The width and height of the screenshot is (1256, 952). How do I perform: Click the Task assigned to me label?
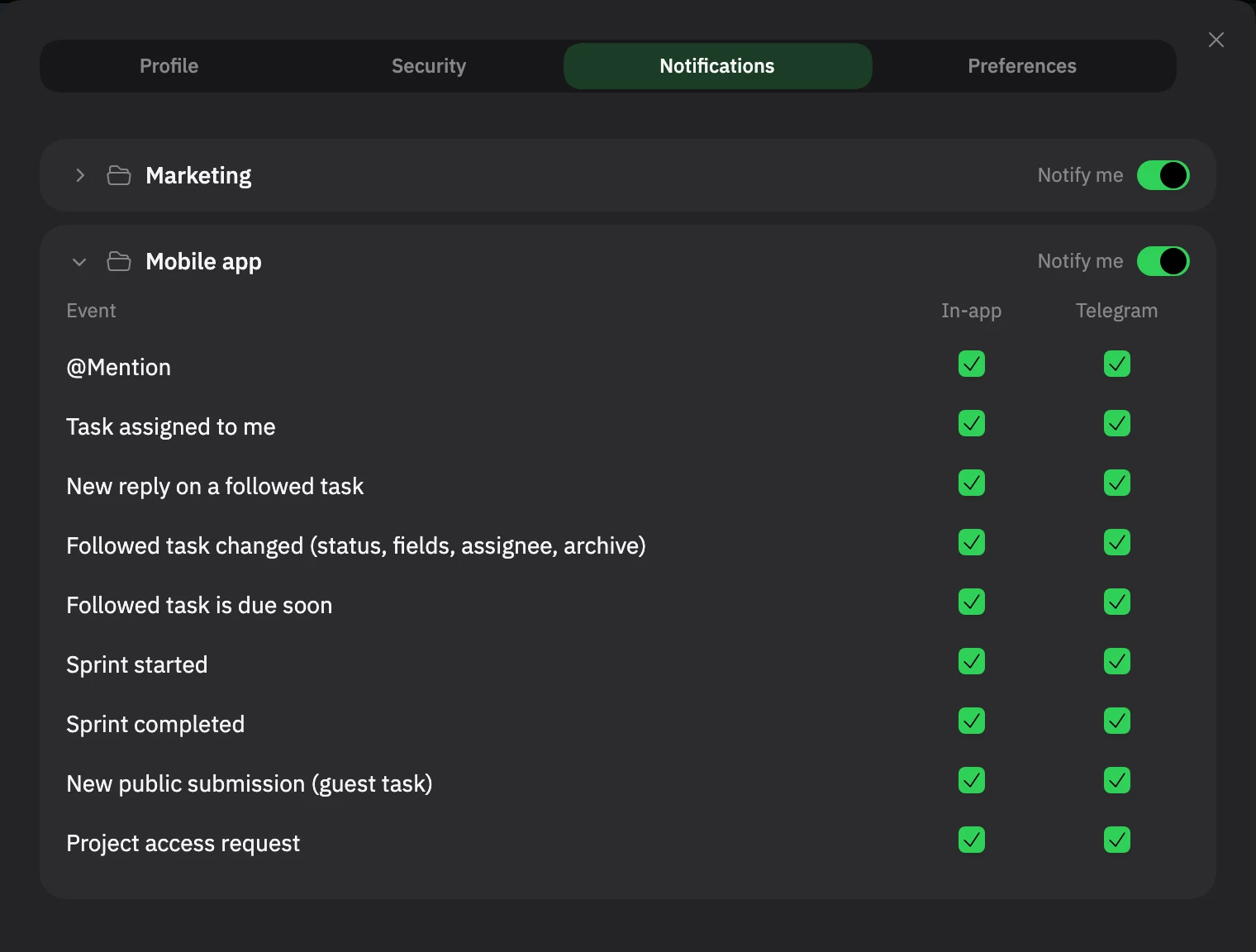click(x=171, y=427)
